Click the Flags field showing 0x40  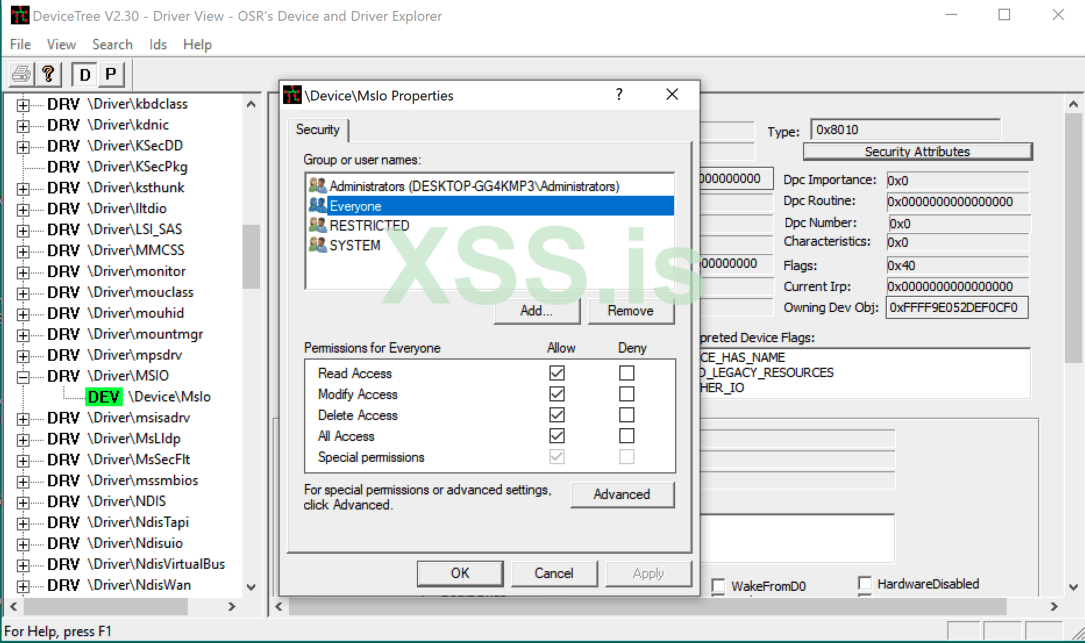957,265
